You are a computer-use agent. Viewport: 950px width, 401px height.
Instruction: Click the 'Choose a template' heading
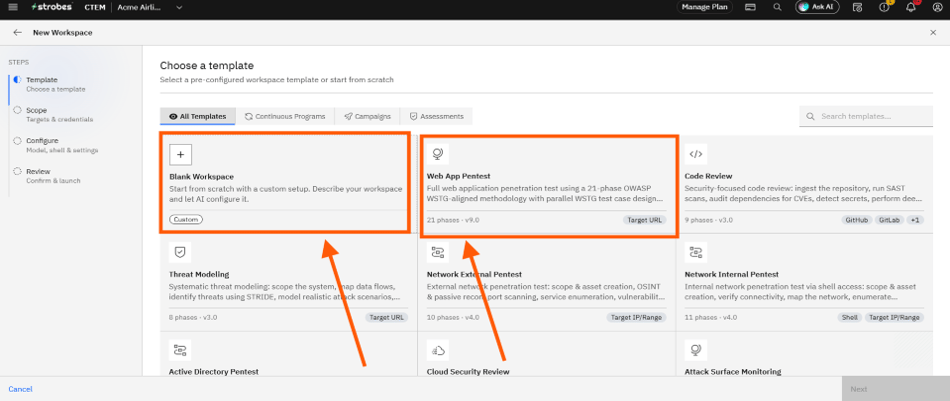pyautogui.click(x=207, y=65)
